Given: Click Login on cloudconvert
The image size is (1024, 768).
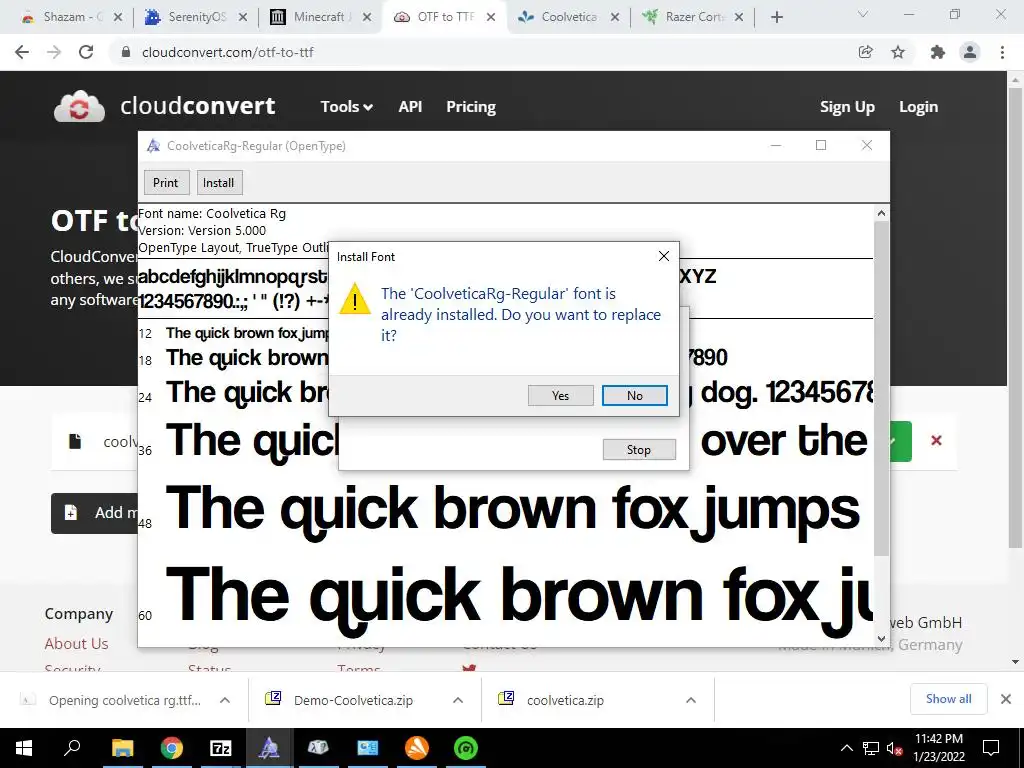Looking at the screenshot, I should (918, 106).
